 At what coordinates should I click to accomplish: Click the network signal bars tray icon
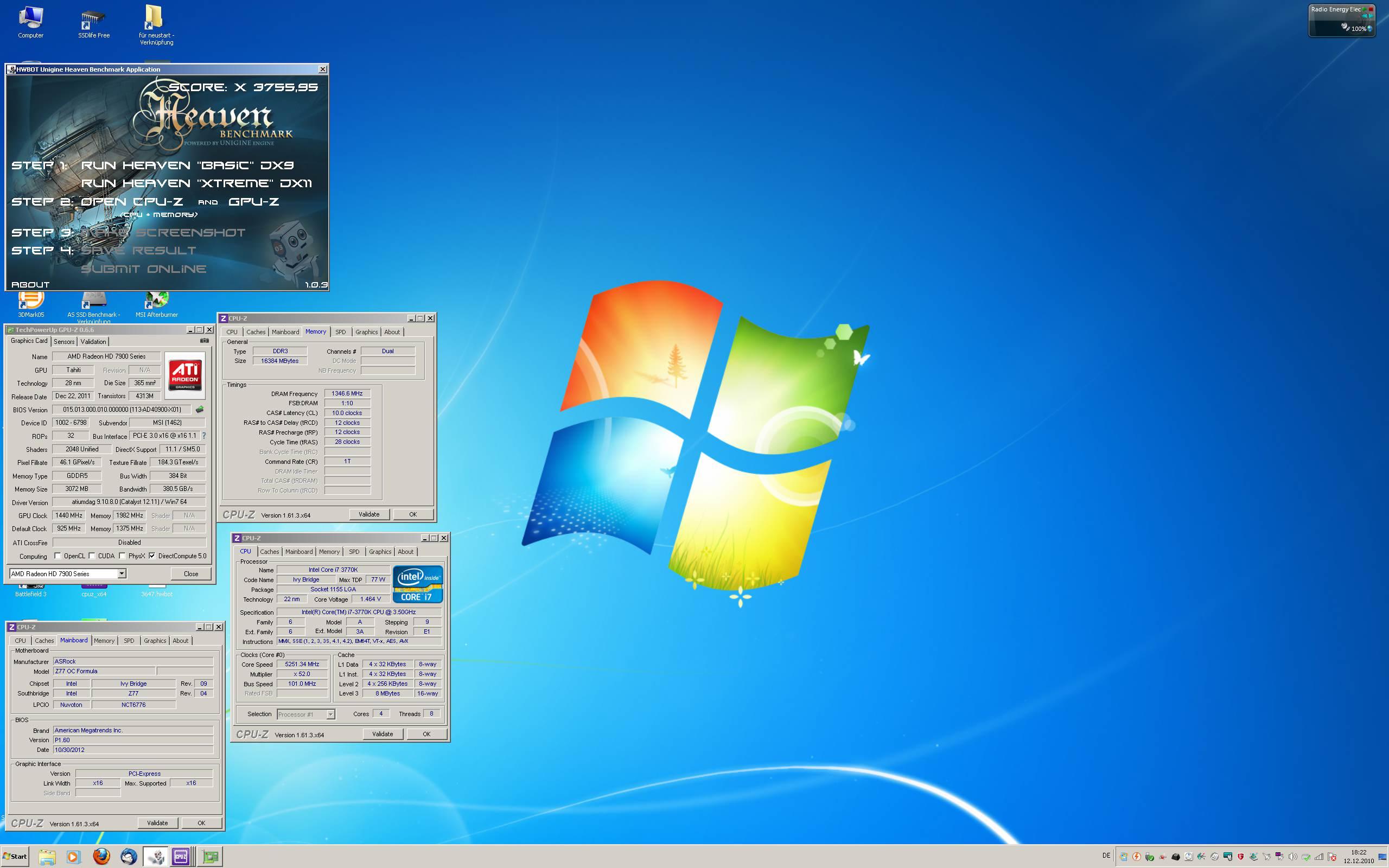tap(1320, 857)
